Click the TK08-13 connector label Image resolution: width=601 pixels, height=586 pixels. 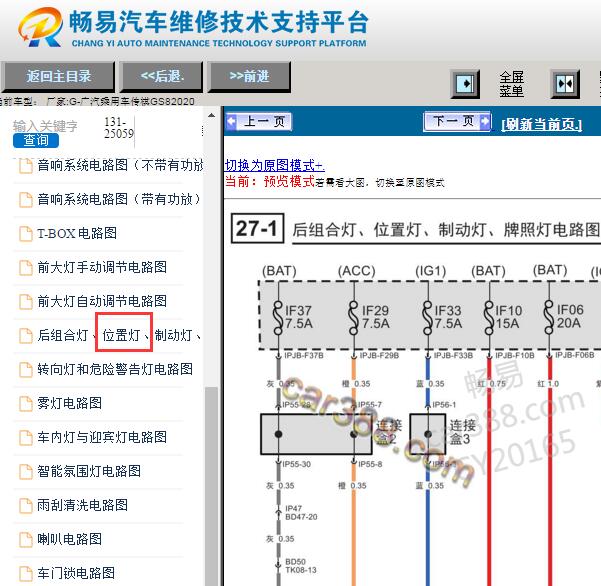click(301, 570)
